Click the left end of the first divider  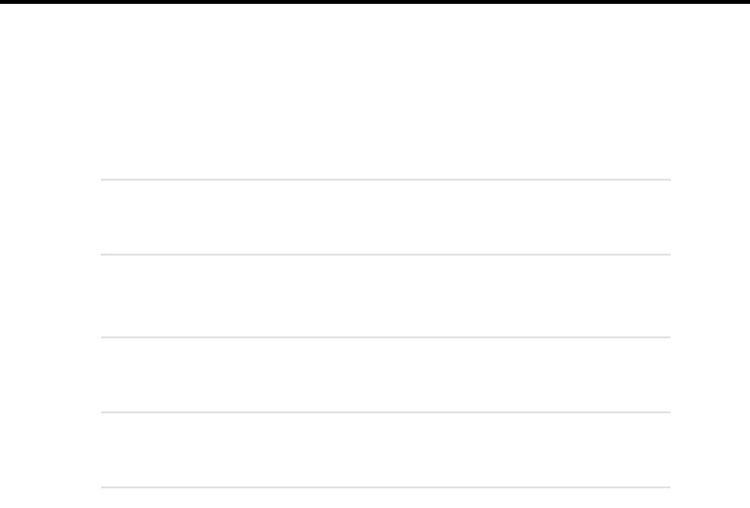tap(104, 180)
